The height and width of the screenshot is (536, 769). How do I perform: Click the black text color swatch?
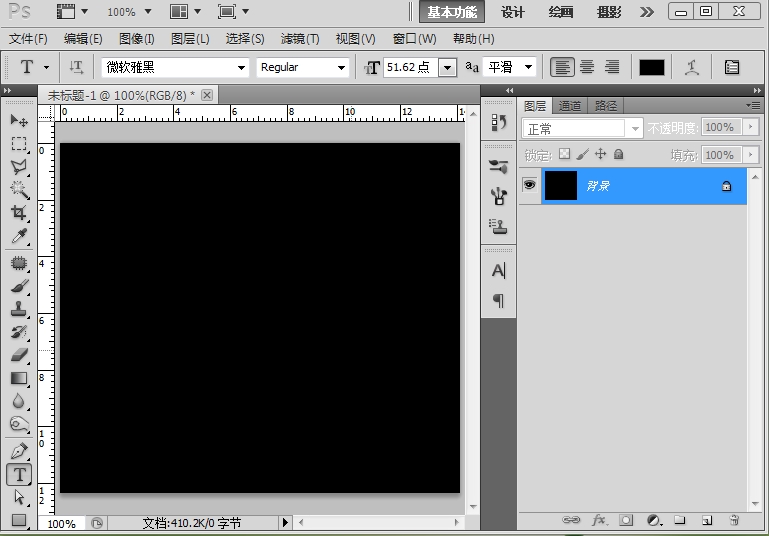[651, 68]
